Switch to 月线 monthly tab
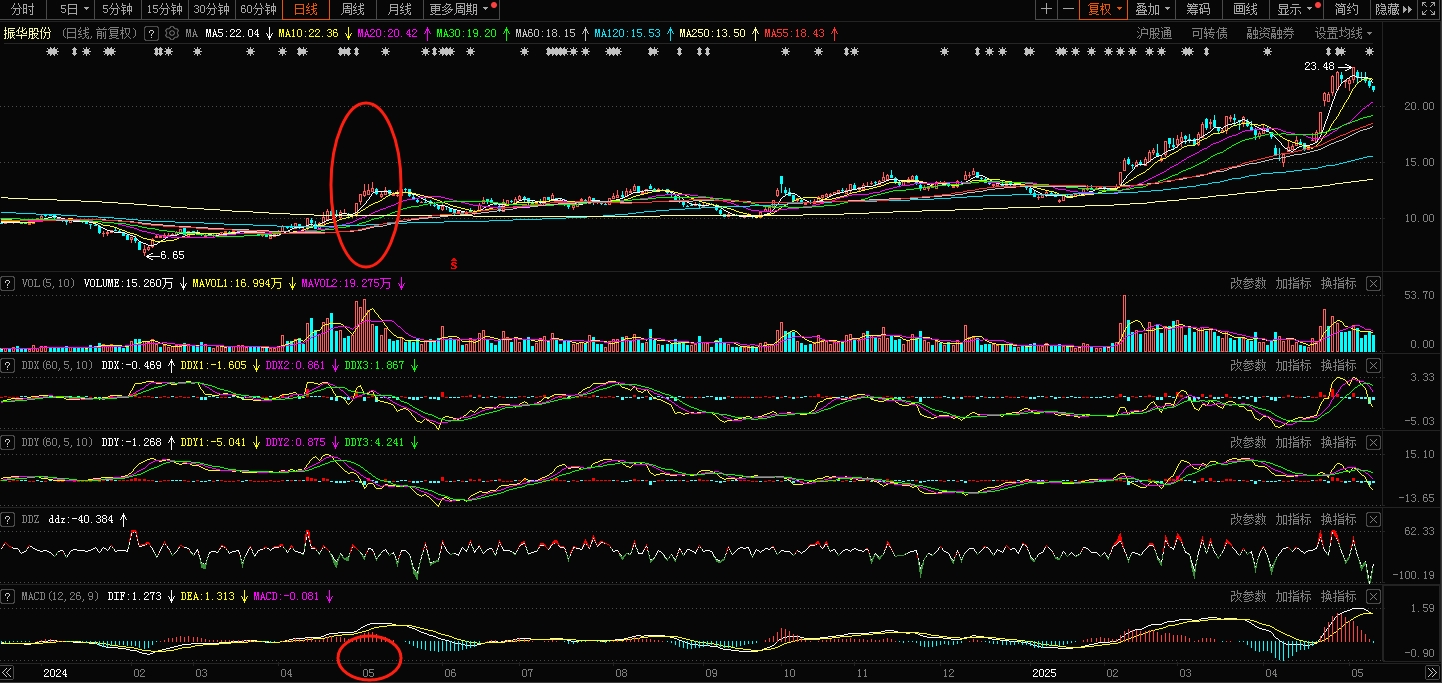Image resolution: width=1442 pixels, height=683 pixels. pos(400,9)
